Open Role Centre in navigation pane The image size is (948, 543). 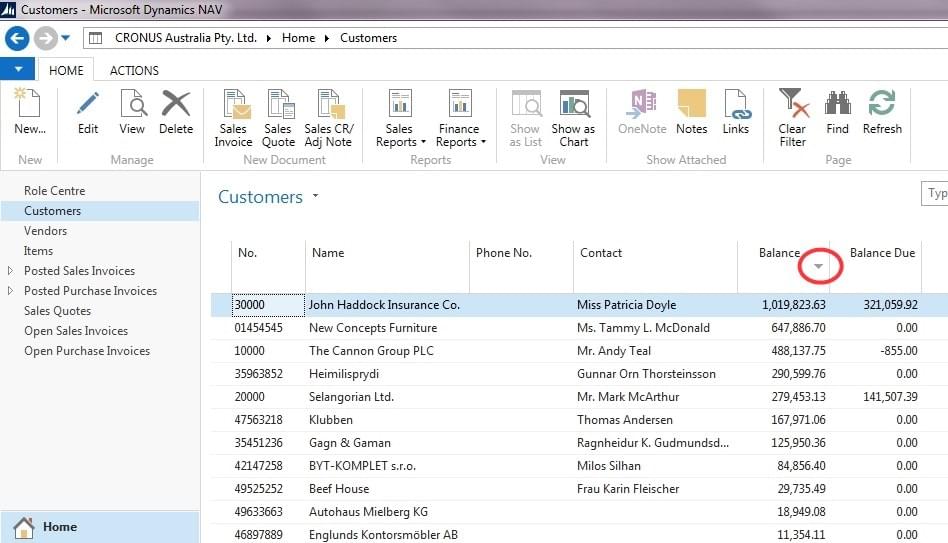54,190
